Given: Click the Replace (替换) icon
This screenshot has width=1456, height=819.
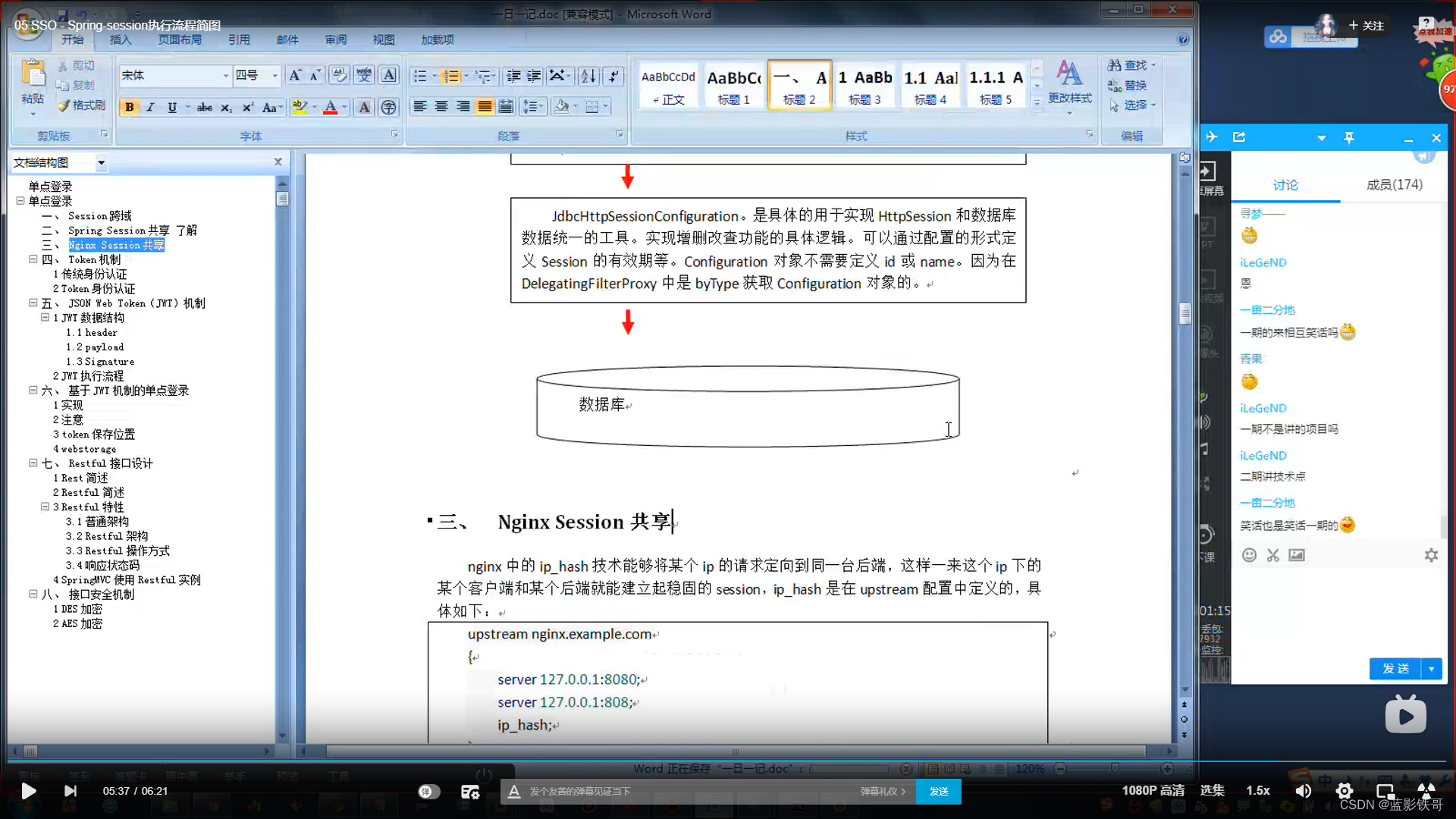Looking at the screenshot, I should [1130, 85].
